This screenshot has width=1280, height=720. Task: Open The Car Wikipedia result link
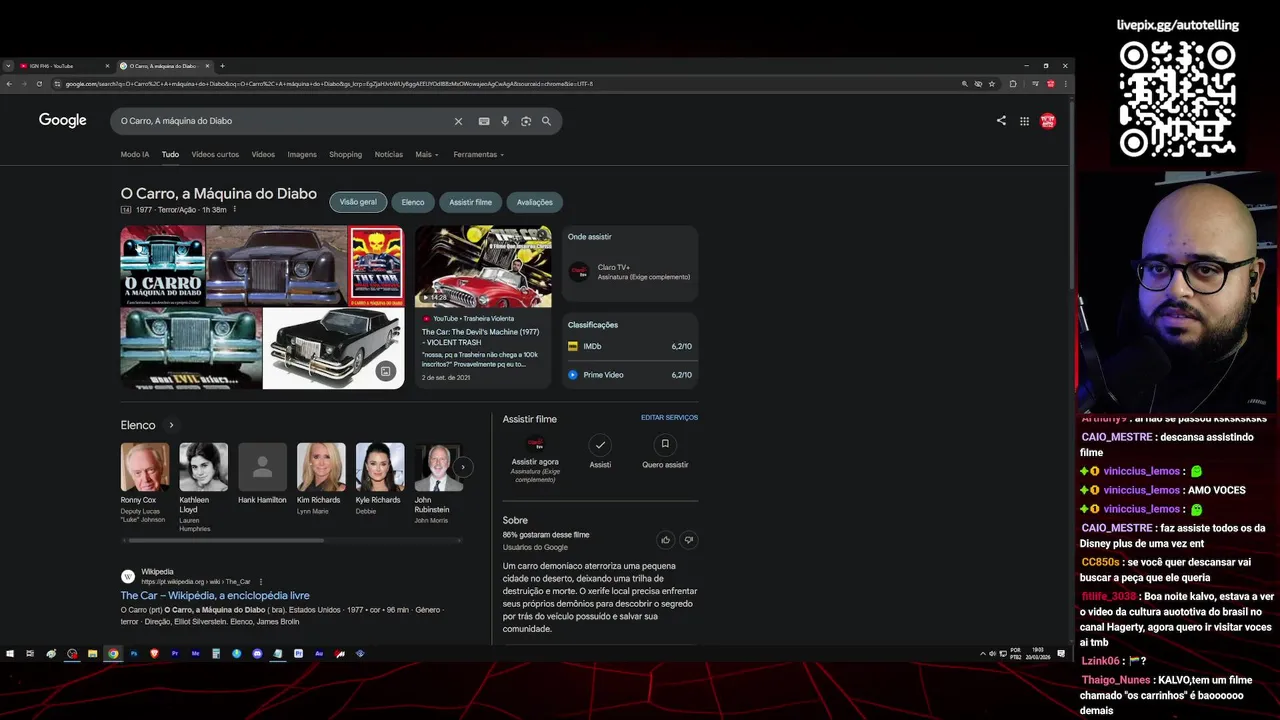pyautogui.click(x=215, y=596)
